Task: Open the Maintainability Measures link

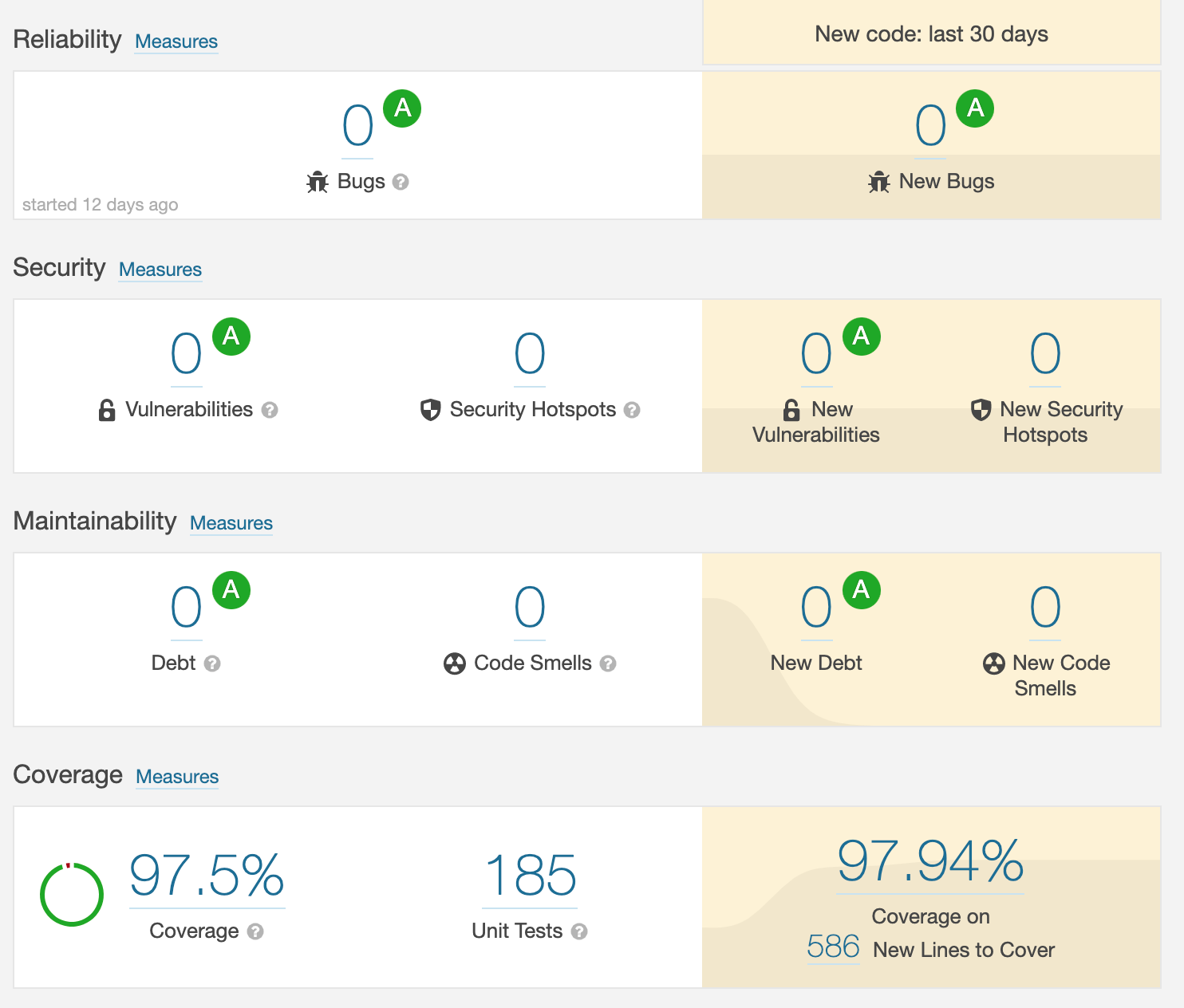Action: (x=231, y=523)
